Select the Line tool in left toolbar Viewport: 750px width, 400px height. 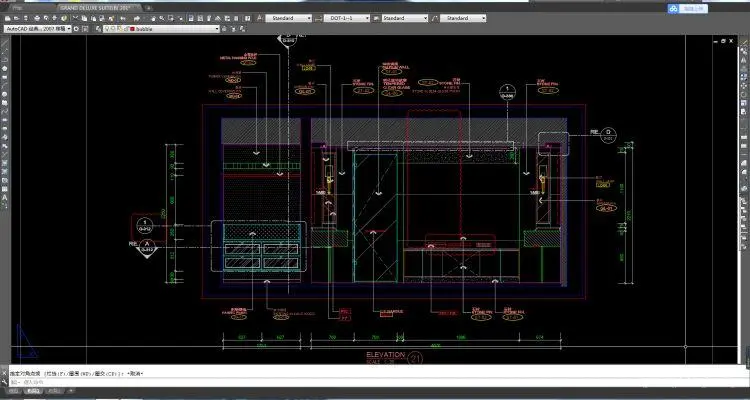[5, 45]
